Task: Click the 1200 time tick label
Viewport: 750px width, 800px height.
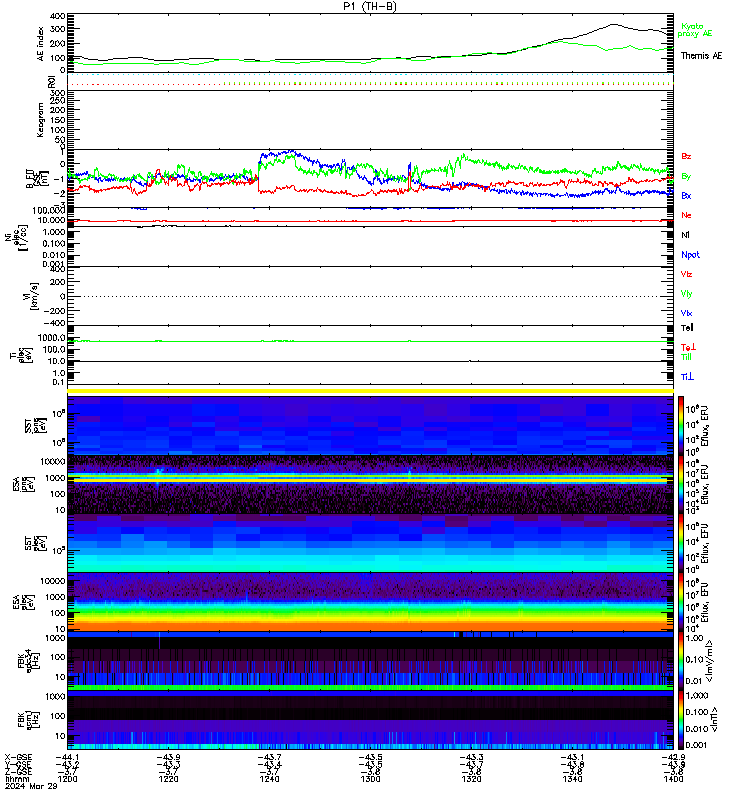Action: click(x=68, y=779)
